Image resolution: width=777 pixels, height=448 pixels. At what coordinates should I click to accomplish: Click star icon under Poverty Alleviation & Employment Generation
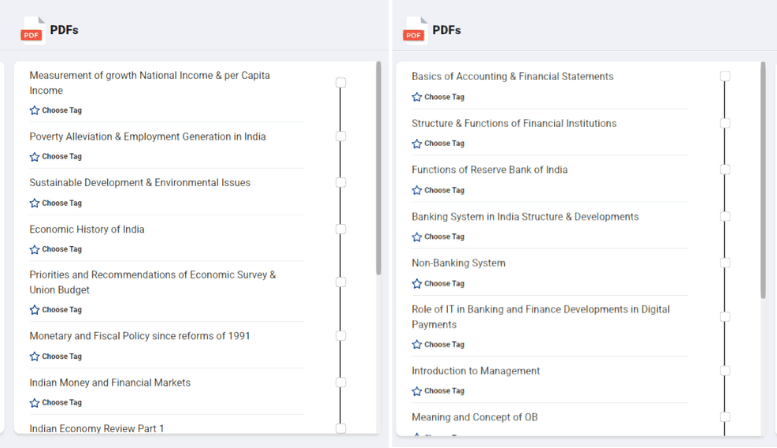click(x=35, y=157)
